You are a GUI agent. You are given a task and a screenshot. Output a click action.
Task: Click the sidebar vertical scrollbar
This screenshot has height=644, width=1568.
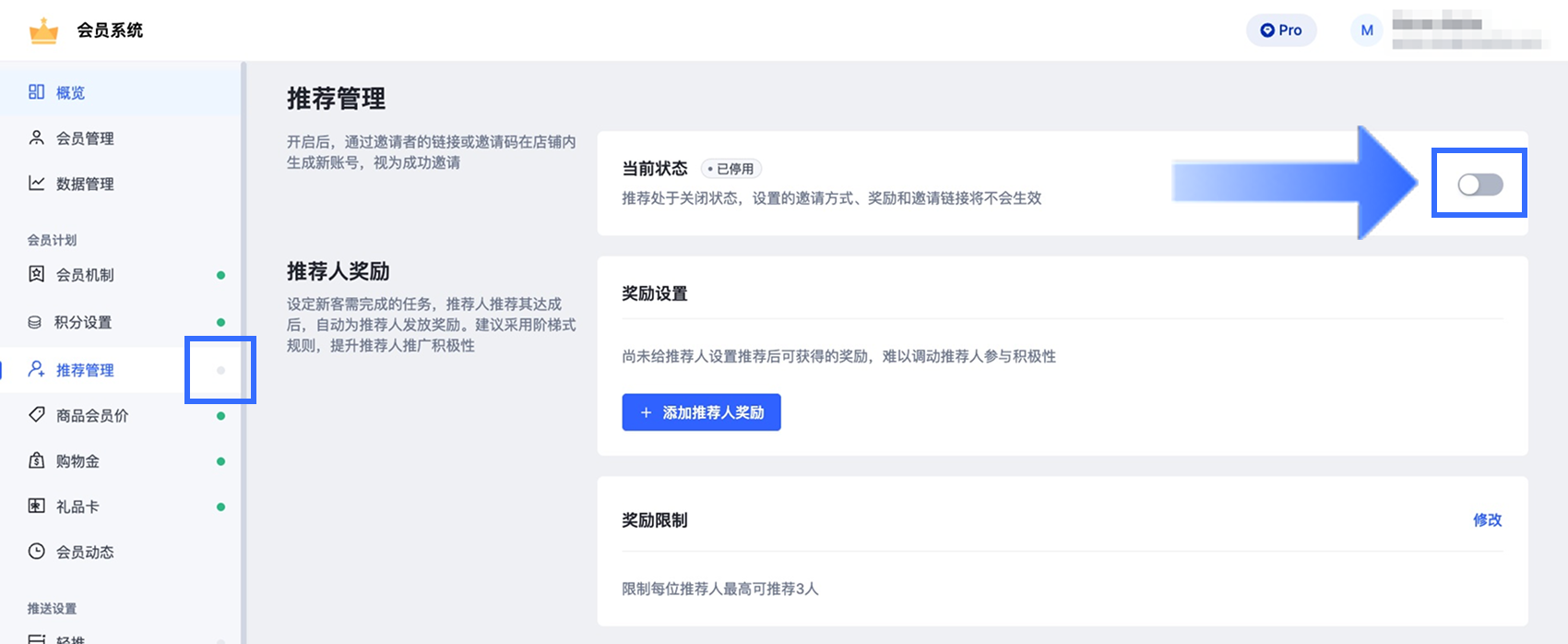pos(244,352)
